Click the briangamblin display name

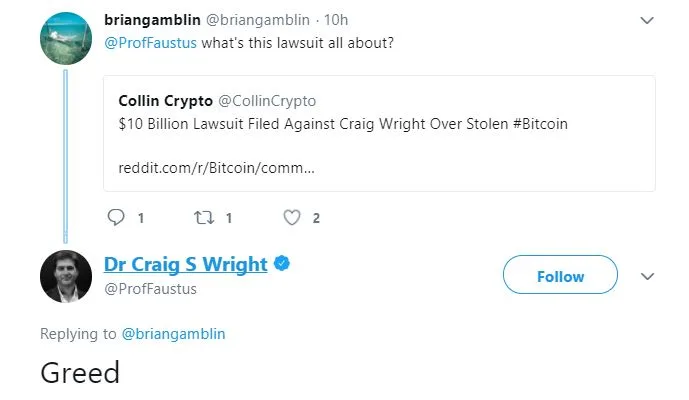point(152,20)
